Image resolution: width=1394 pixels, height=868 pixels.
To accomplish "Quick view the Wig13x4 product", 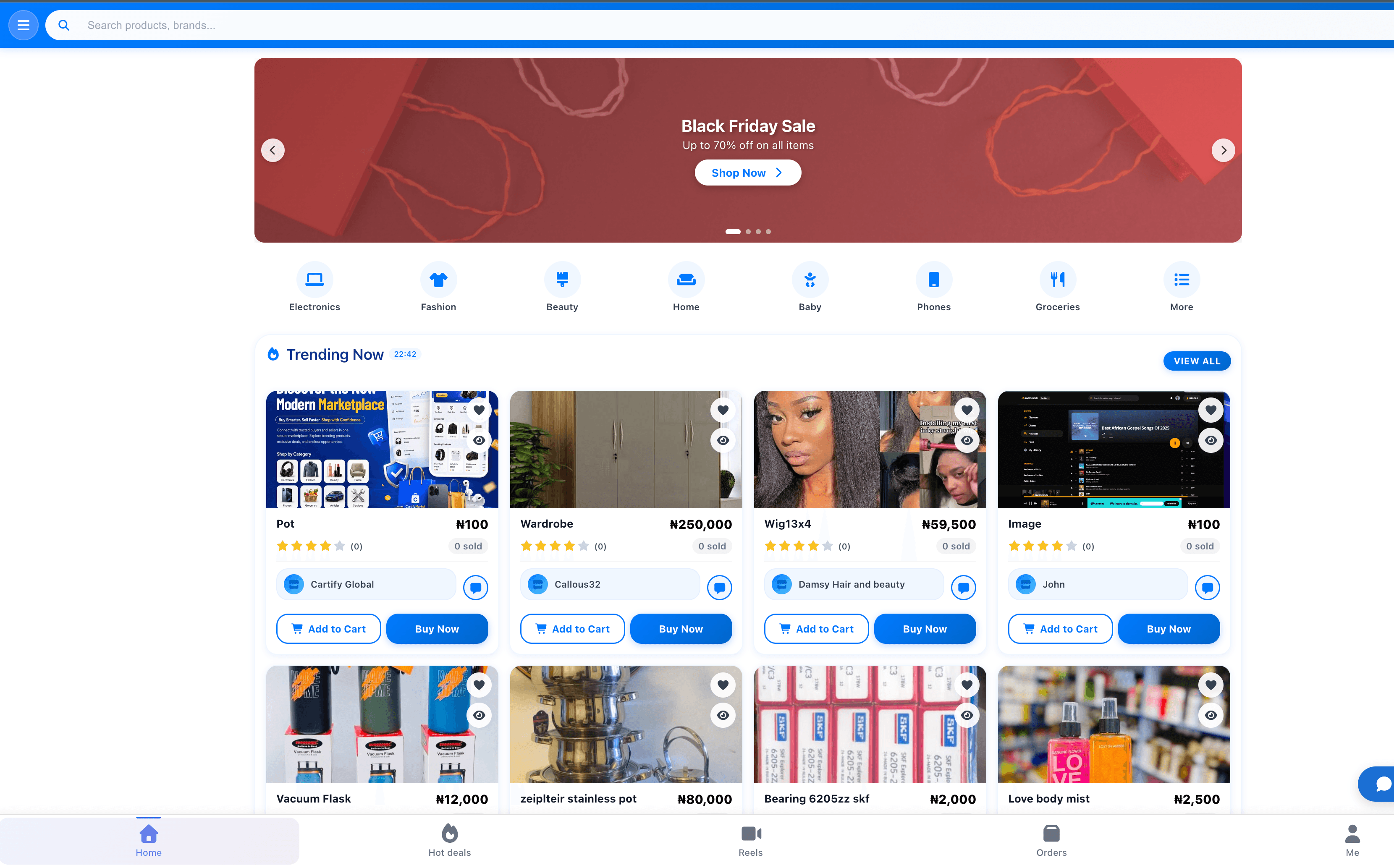I will click(967, 440).
